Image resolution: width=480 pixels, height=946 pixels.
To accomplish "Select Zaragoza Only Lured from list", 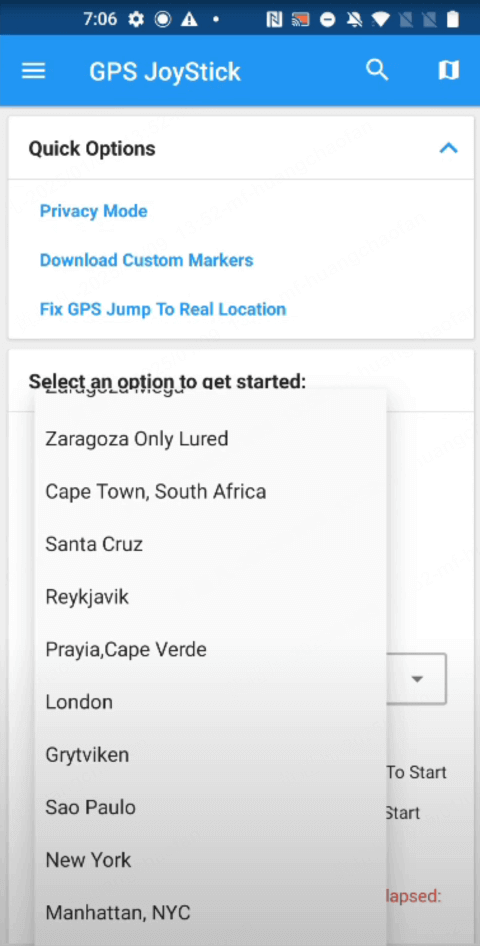I will 210,439.
